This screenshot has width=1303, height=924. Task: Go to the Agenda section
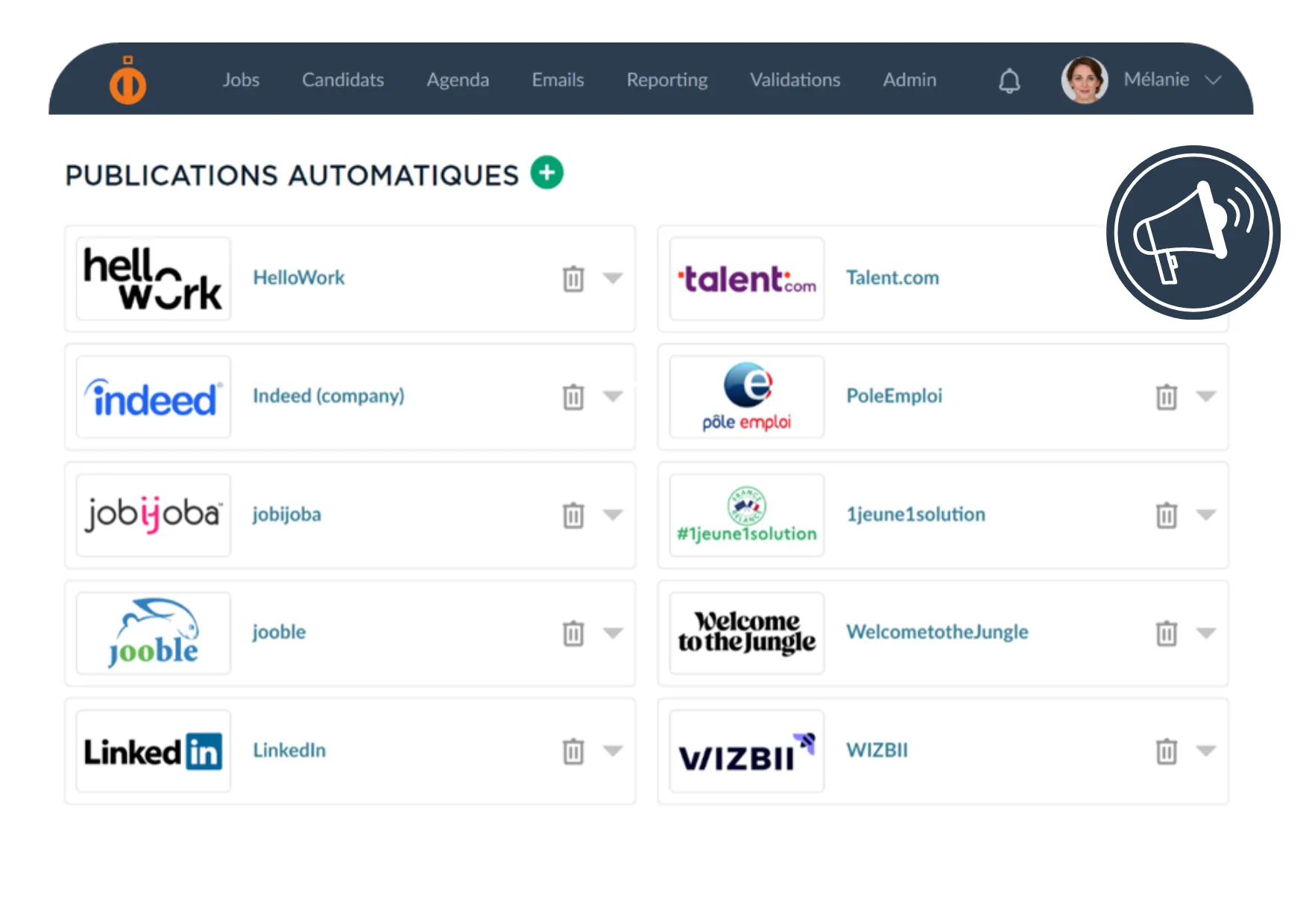(458, 80)
